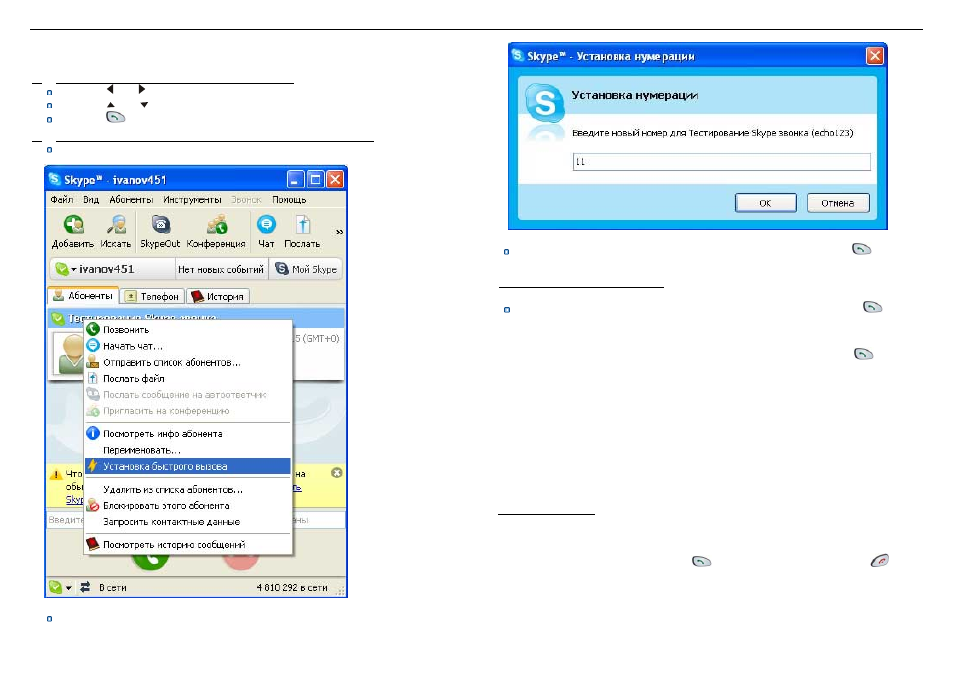Viewport: 954px width, 674px height.
Task: Click the Послать (send file) toolbar icon
Action: point(302,231)
